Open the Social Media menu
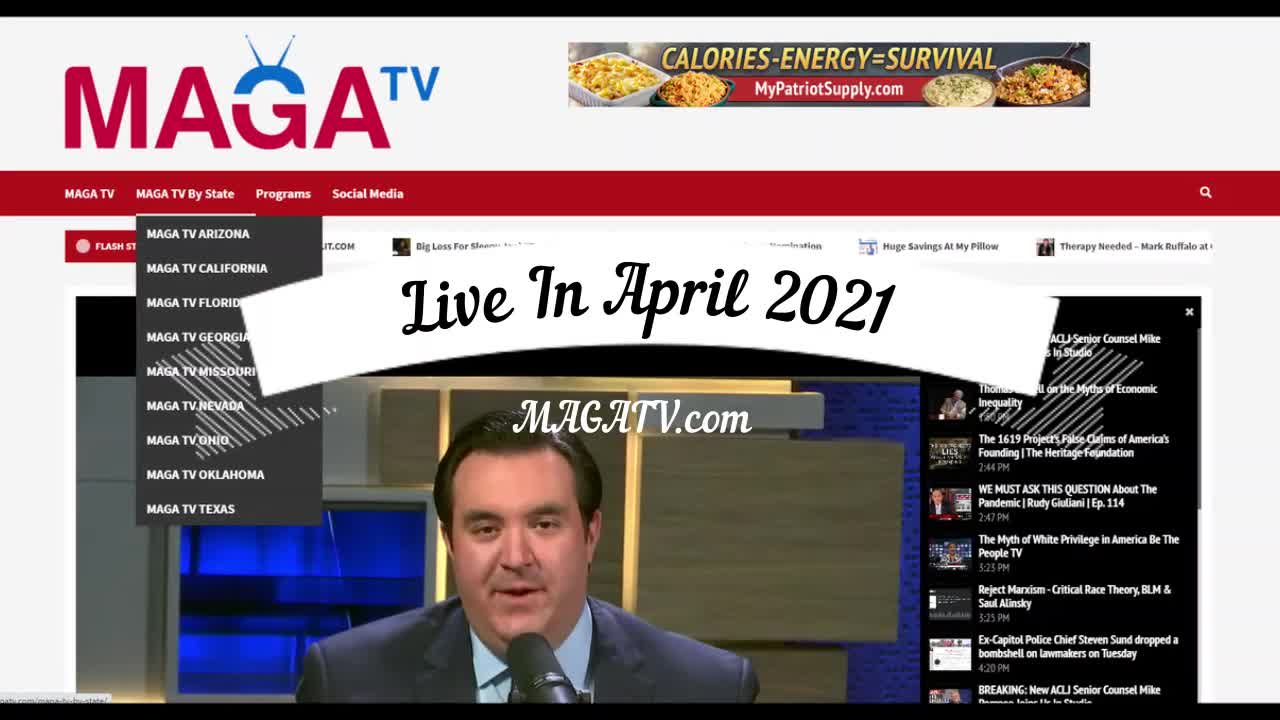This screenshot has width=1280, height=720. pos(367,194)
